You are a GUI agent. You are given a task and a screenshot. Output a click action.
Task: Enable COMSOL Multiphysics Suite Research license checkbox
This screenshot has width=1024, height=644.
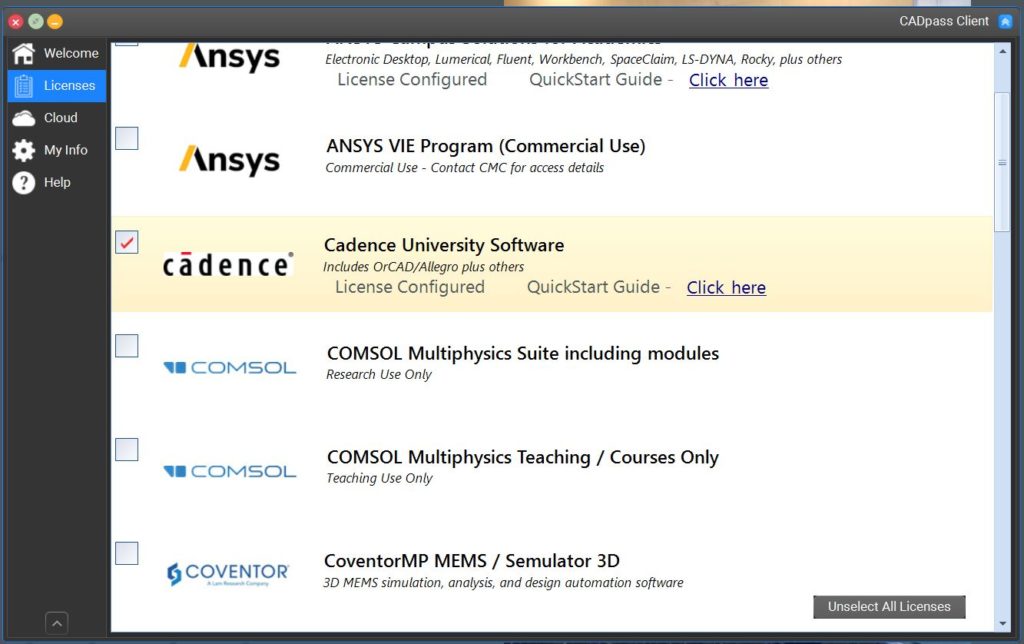(x=127, y=346)
